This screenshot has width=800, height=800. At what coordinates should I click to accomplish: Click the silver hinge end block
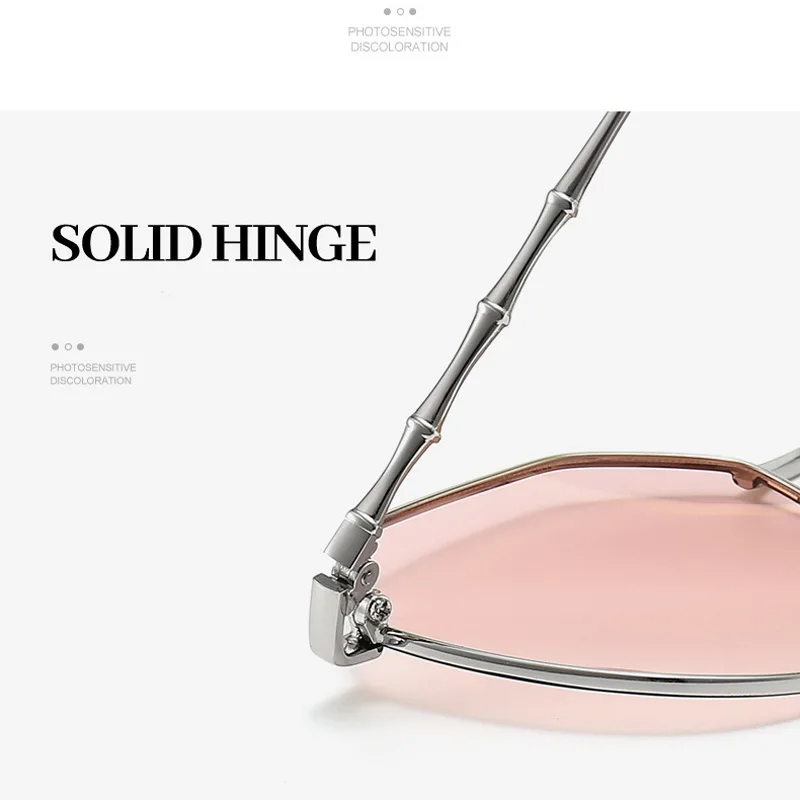click(x=329, y=618)
